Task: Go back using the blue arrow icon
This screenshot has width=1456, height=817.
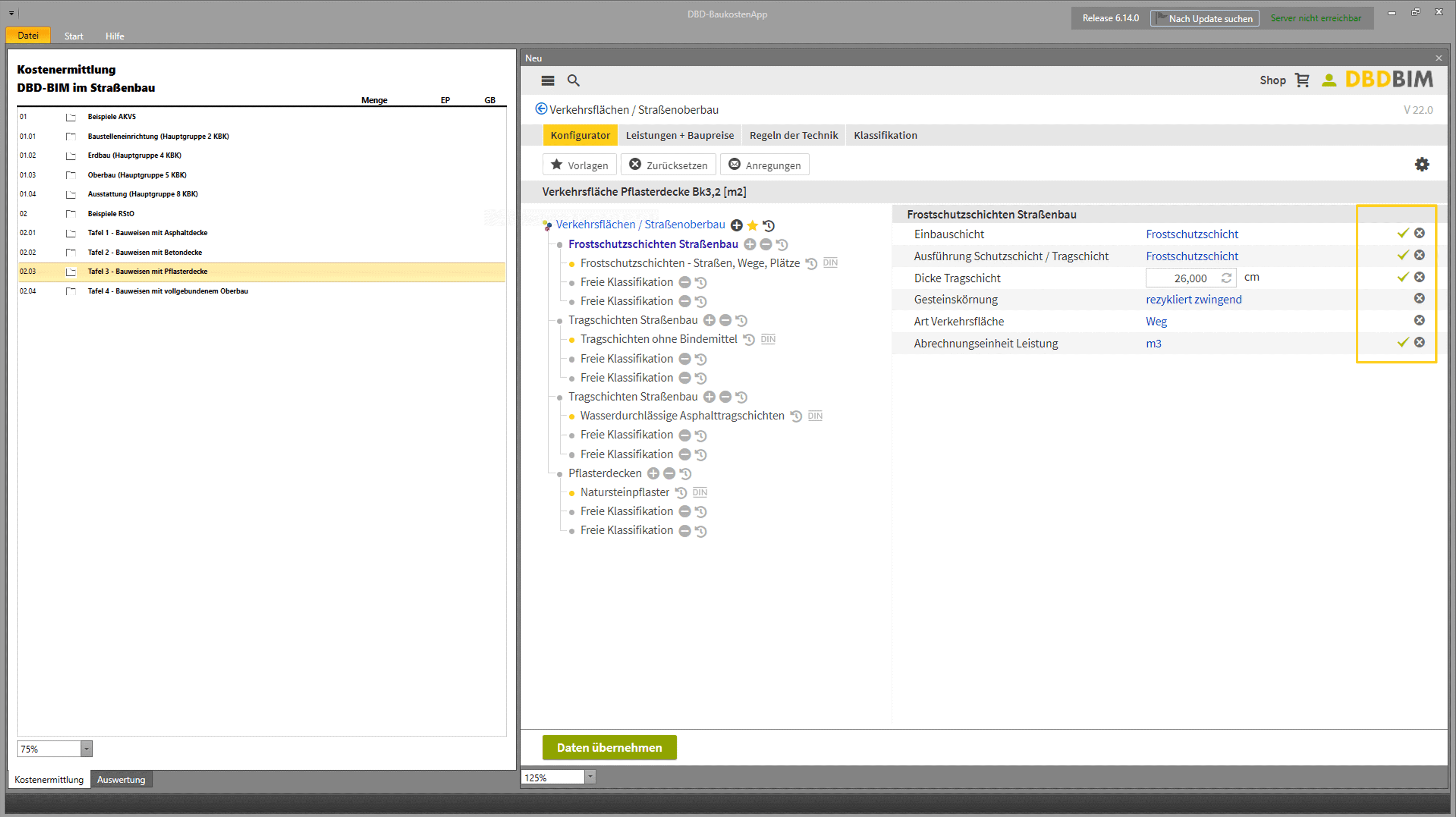Action: pos(541,109)
